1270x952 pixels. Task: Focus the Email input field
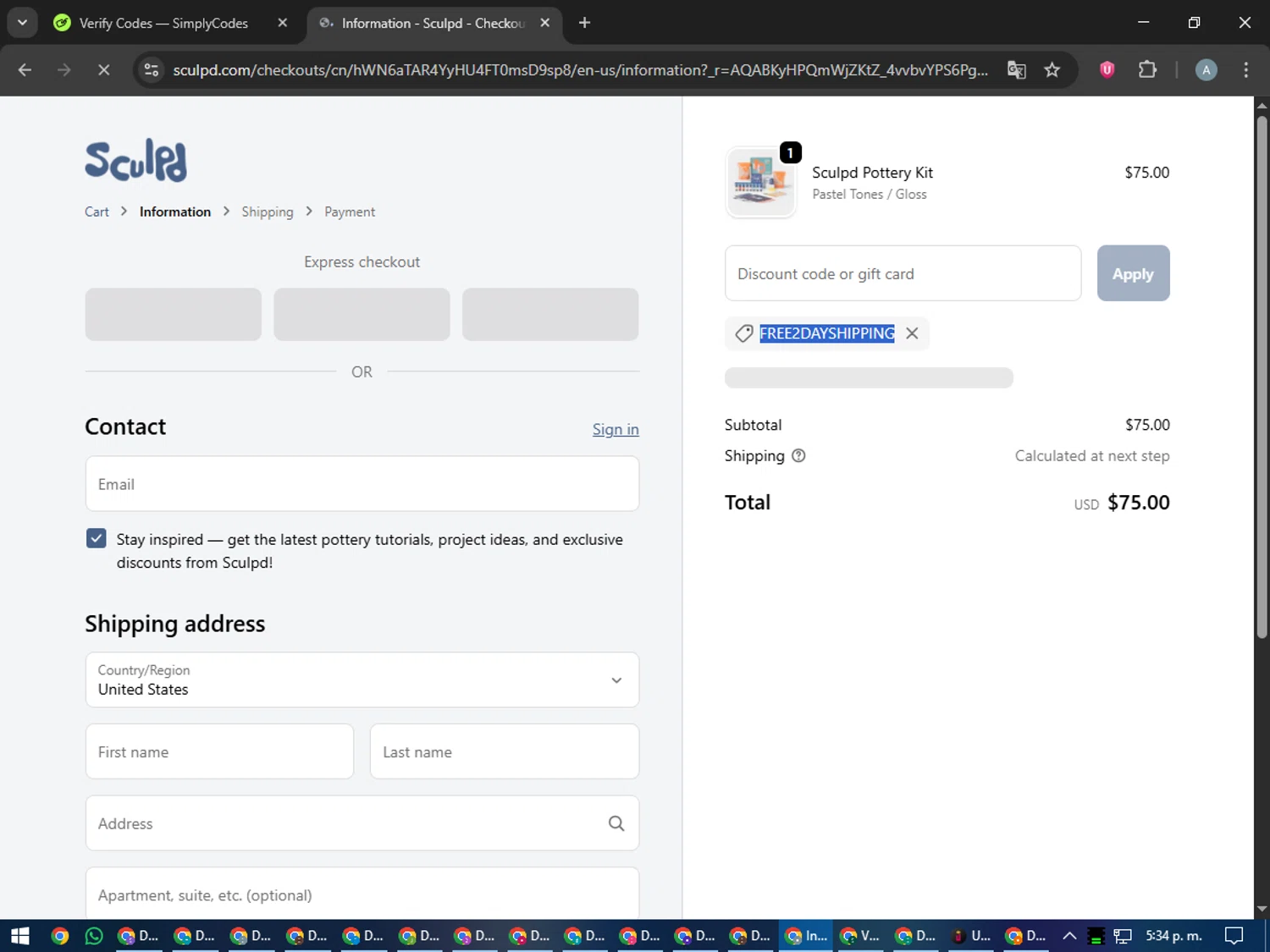click(x=362, y=484)
